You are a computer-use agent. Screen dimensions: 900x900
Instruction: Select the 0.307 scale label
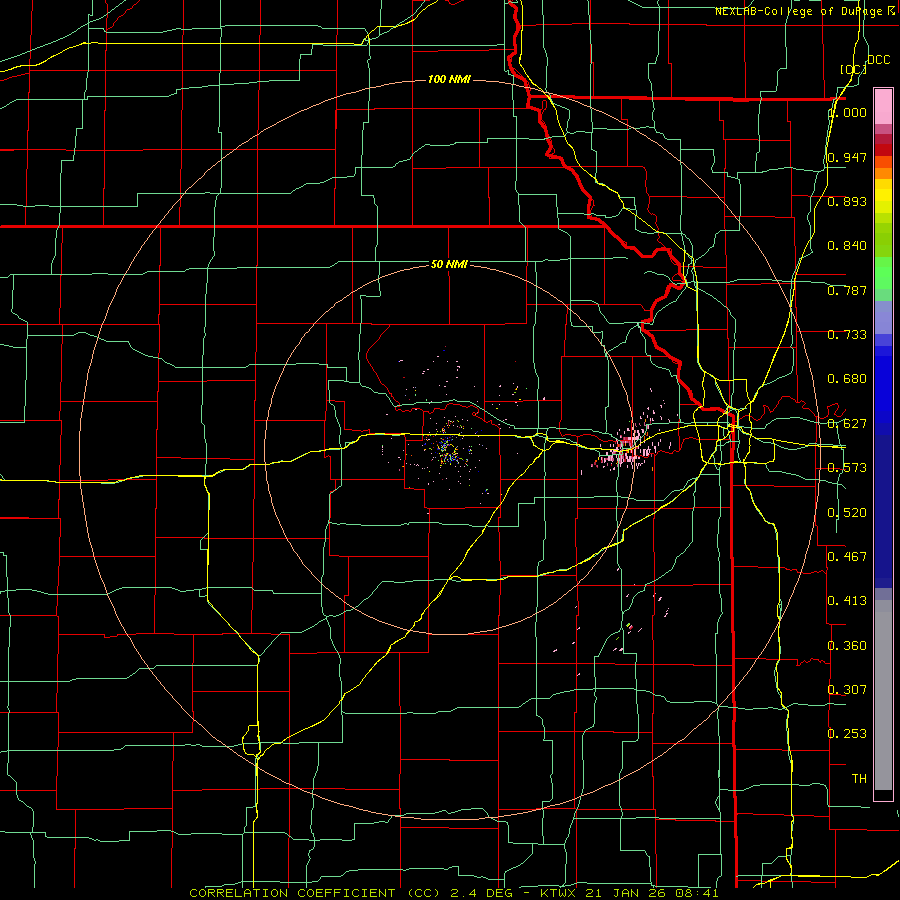click(x=847, y=689)
